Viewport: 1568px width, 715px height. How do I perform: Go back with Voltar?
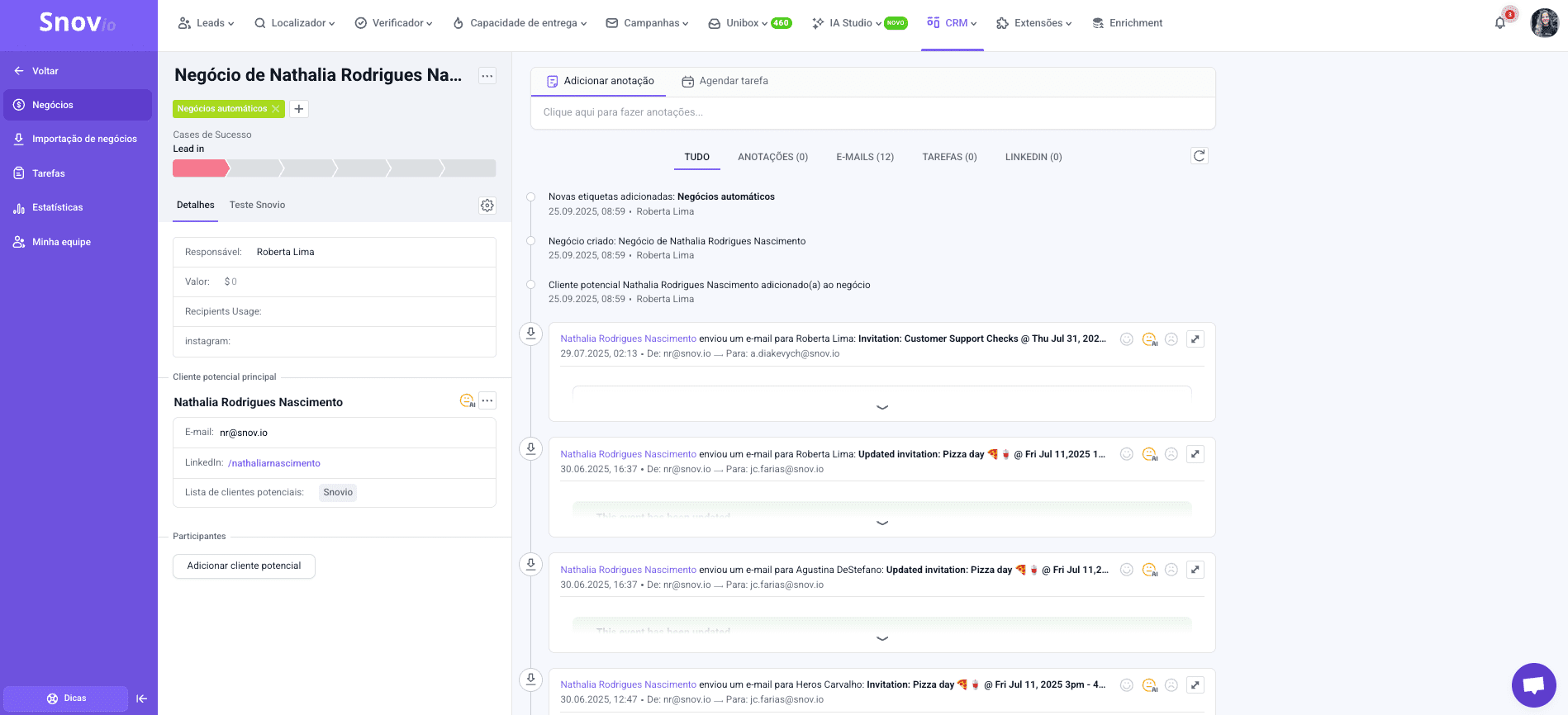(x=36, y=71)
